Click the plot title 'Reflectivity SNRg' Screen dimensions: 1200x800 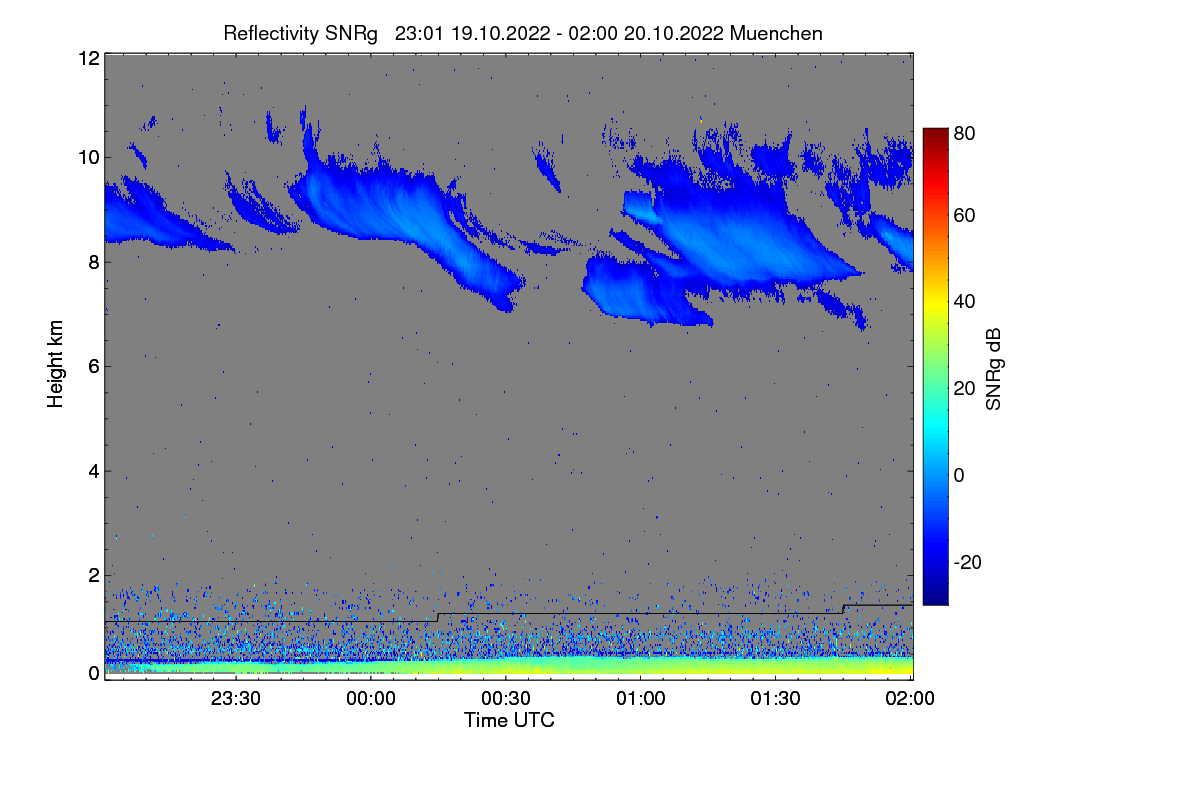click(x=300, y=33)
